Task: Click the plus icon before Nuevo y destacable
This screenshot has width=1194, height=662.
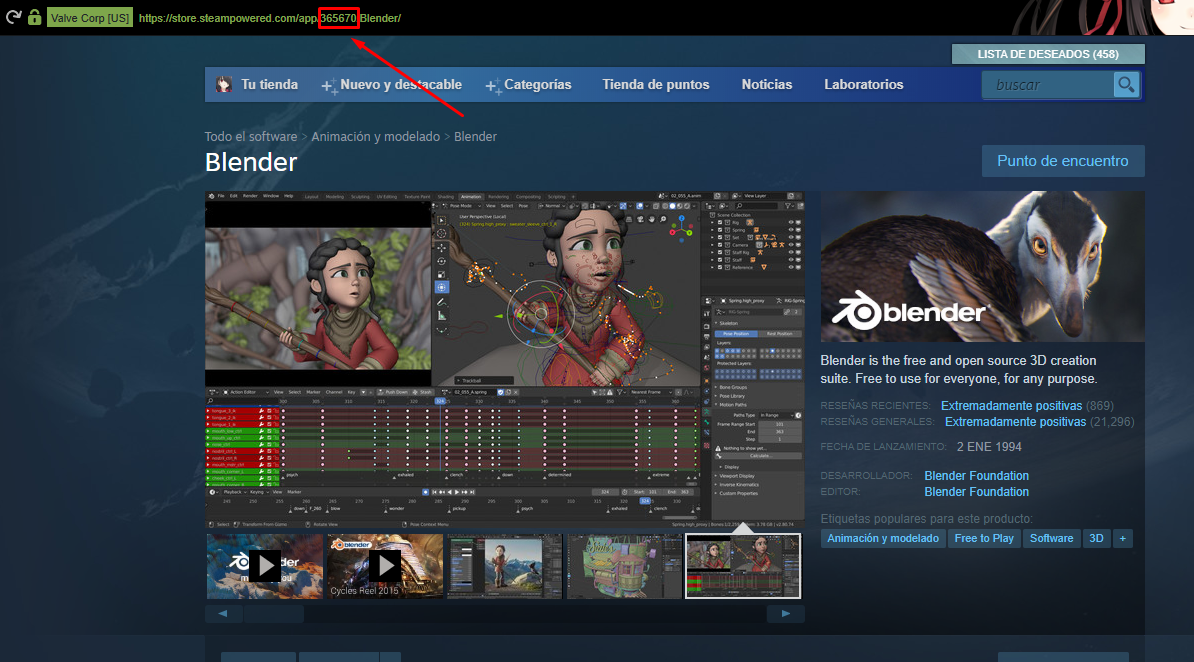Action: tap(328, 86)
